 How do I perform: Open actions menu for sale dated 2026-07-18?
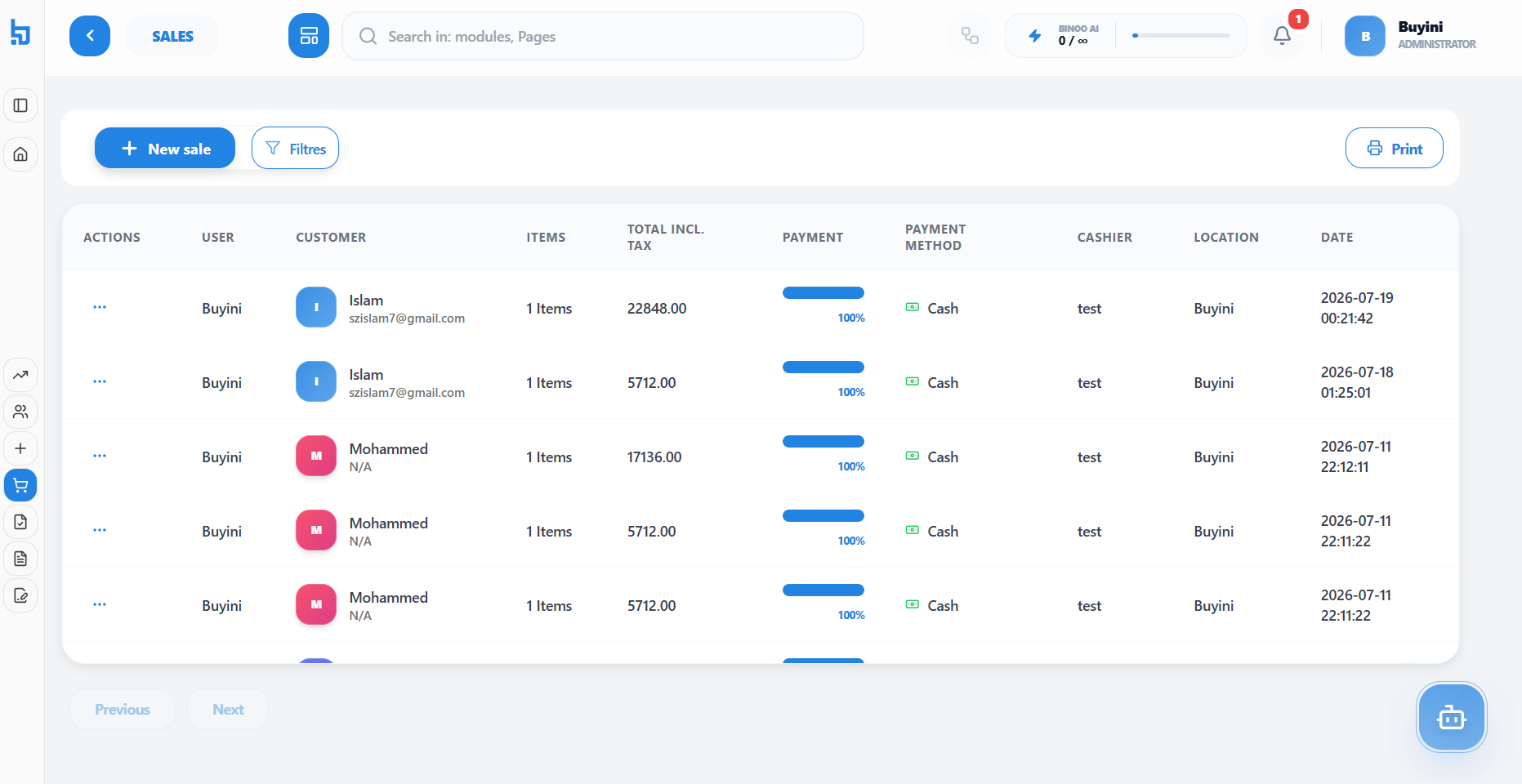coord(100,382)
